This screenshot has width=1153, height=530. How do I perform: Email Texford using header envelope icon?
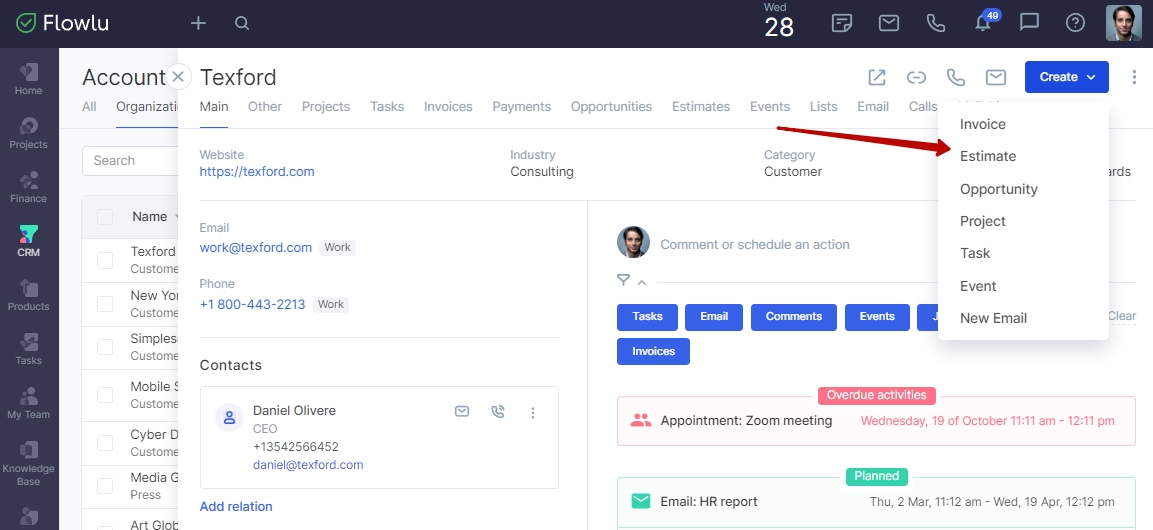(x=996, y=77)
